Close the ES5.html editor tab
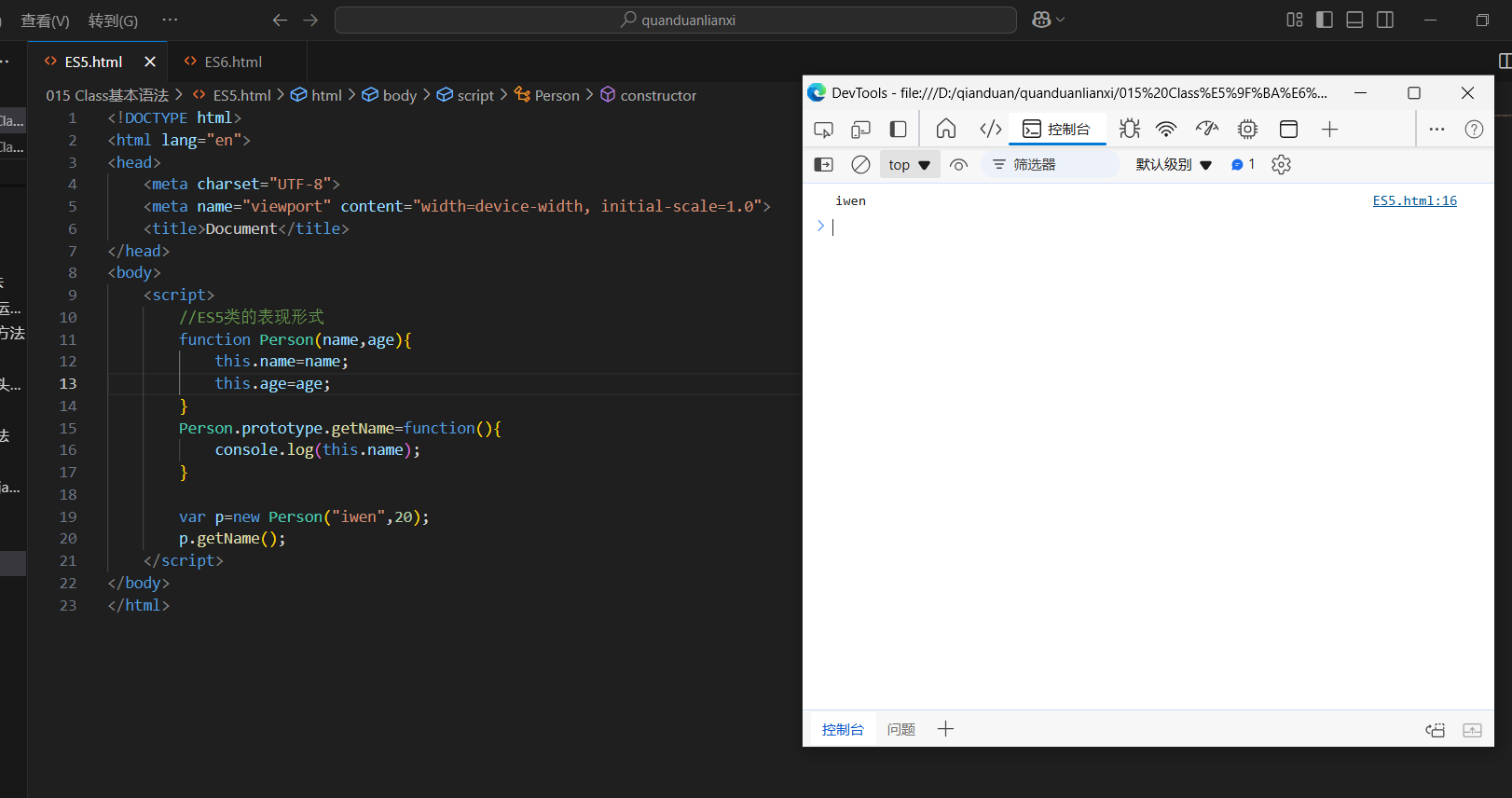Viewport: 1512px width, 798px height. [x=150, y=62]
